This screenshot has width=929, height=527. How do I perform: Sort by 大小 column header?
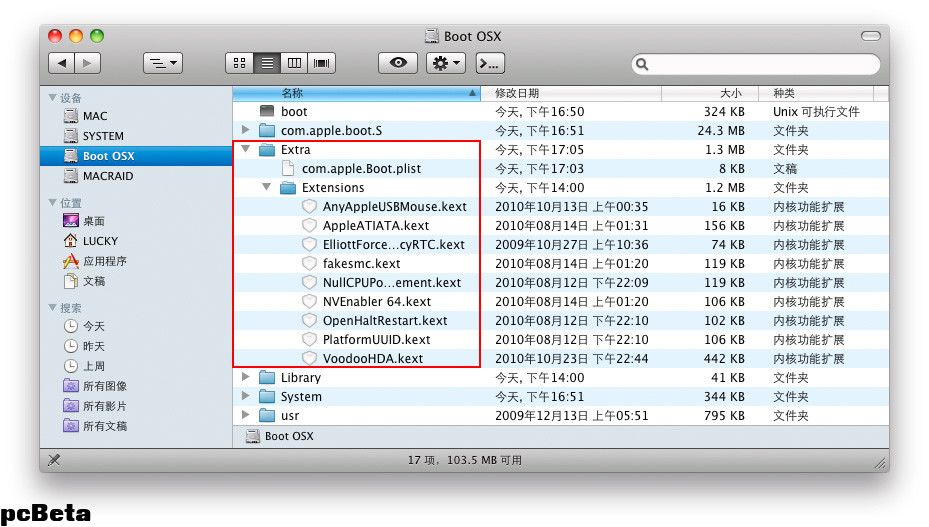710,93
